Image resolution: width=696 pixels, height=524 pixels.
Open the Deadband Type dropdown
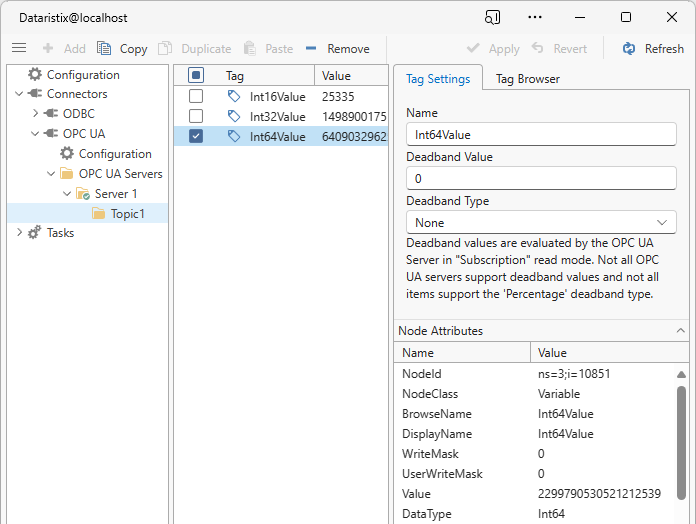point(541,222)
